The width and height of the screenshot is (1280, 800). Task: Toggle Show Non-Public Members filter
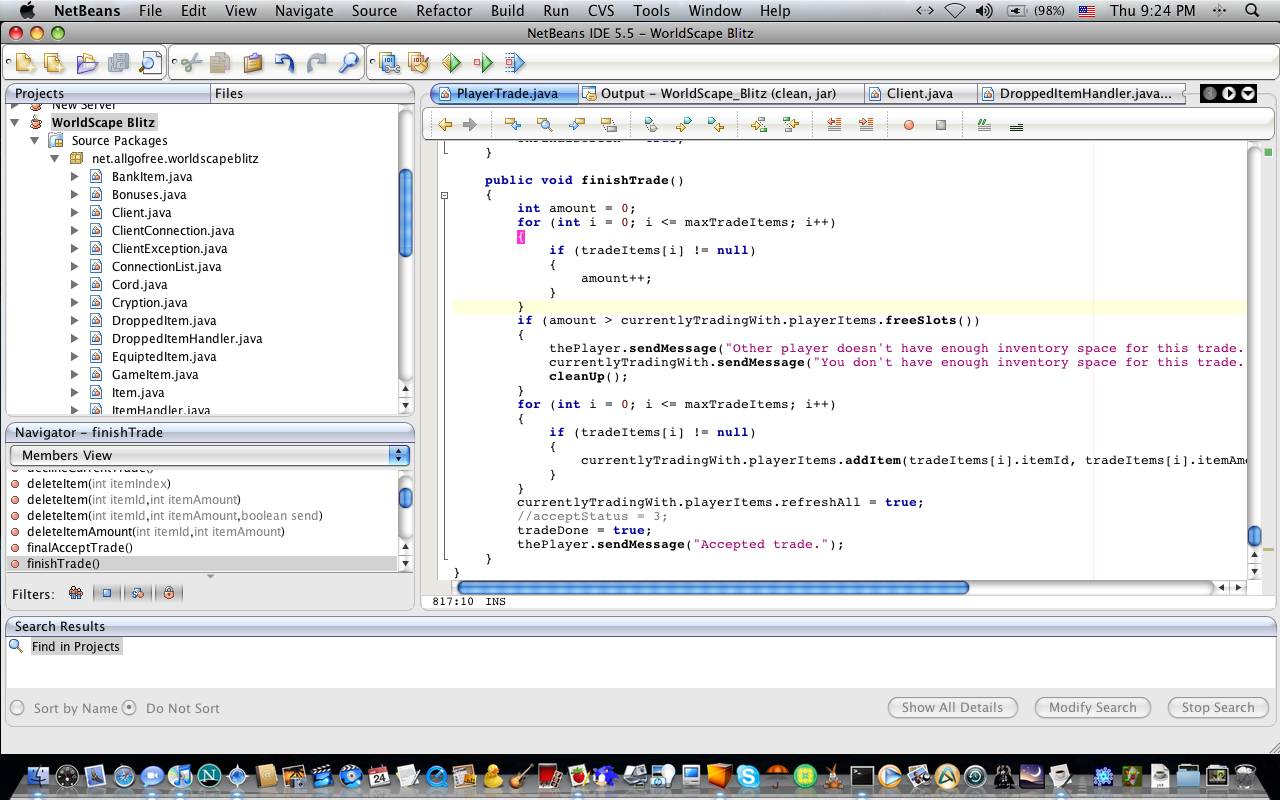(169, 593)
